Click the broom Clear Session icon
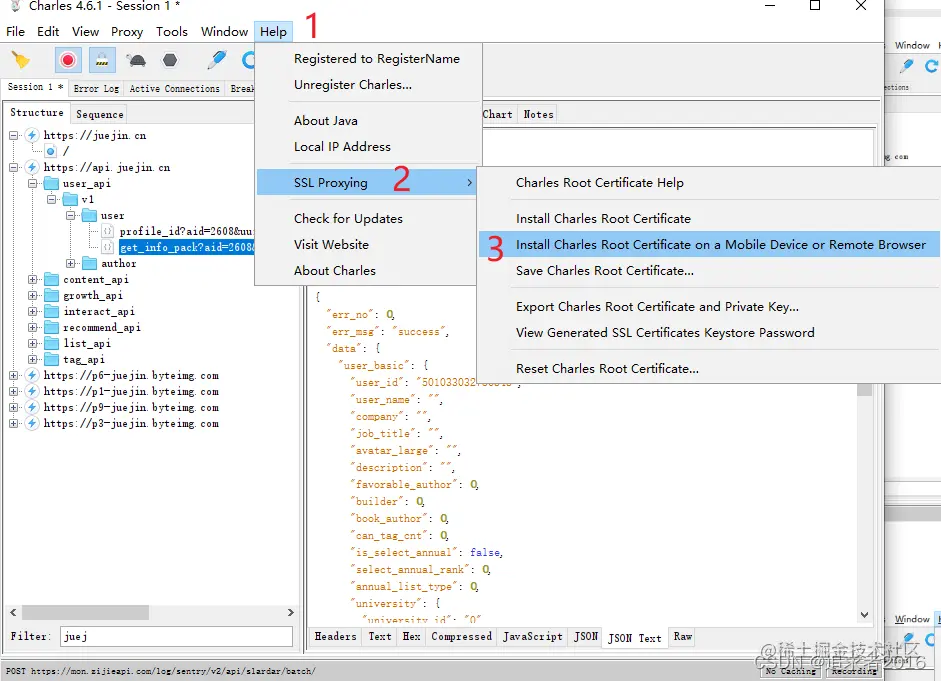Viewport: 941px width, 681px height. [x=20, y=60]
